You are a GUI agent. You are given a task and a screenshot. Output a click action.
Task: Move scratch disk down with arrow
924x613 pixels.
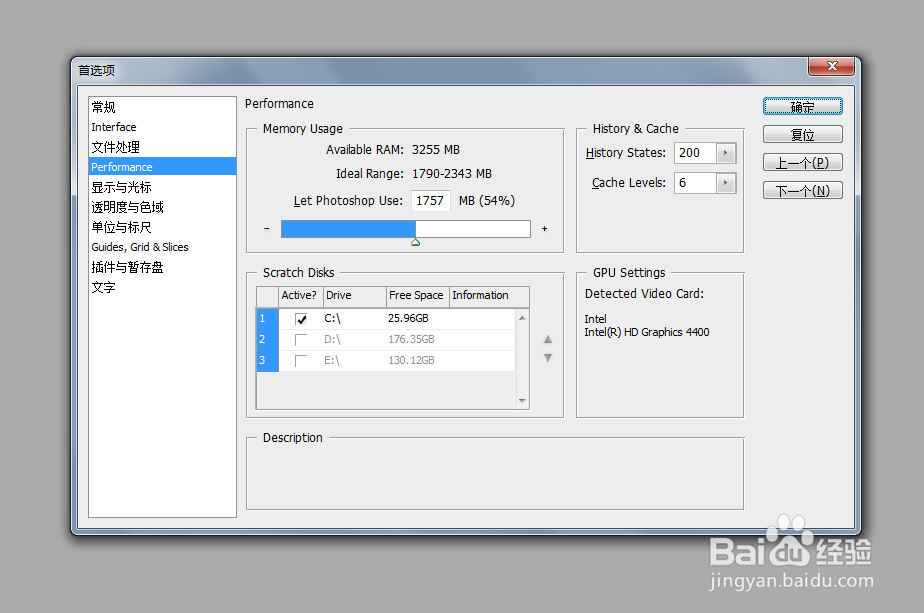tap(548, 358)
